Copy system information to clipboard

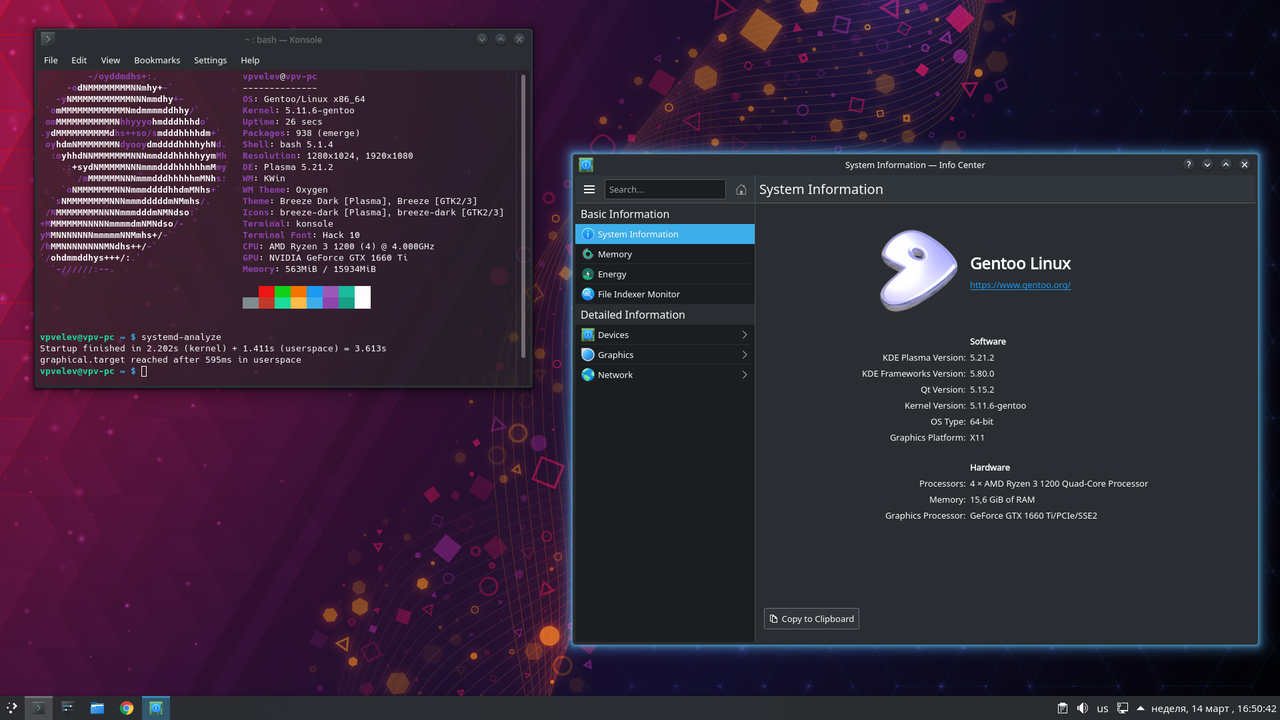click(x=811, y=619)
